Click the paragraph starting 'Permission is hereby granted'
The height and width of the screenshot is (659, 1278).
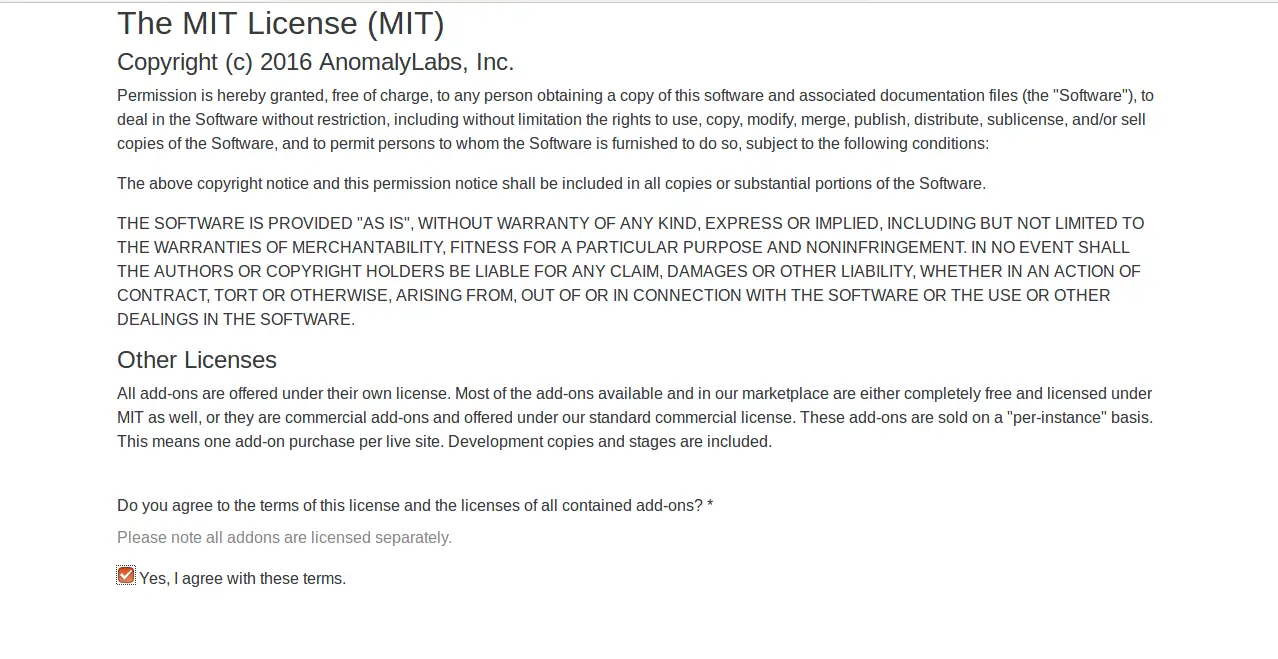click(x=635, y=119)
